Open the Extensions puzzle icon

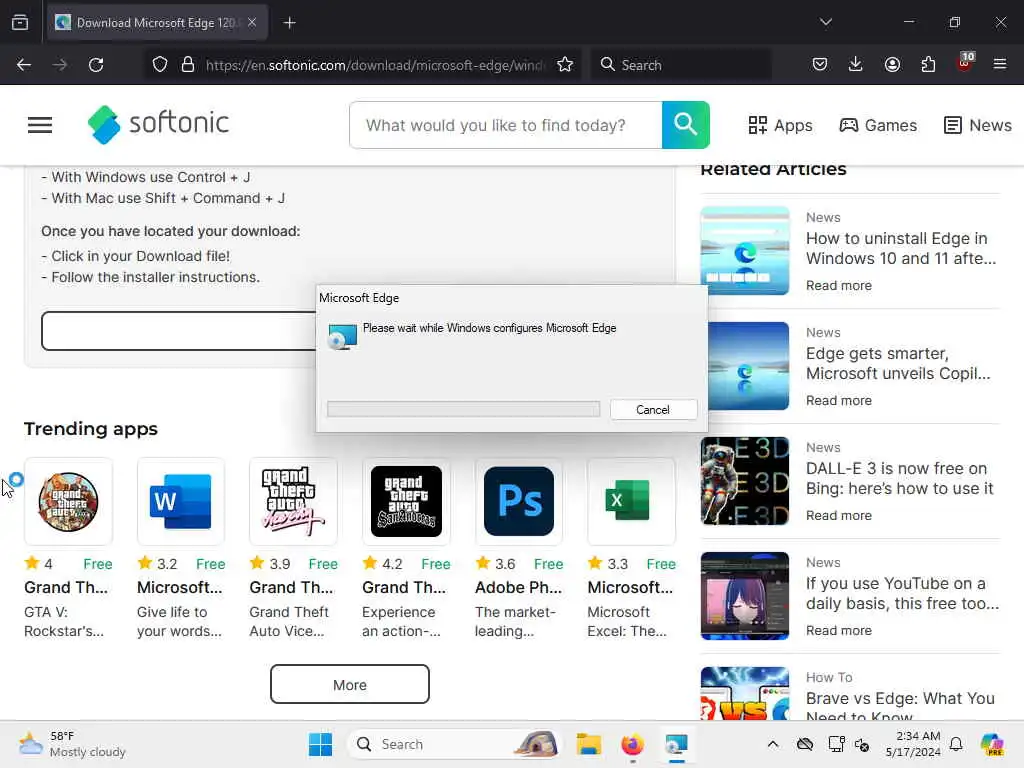coord(928,65)
